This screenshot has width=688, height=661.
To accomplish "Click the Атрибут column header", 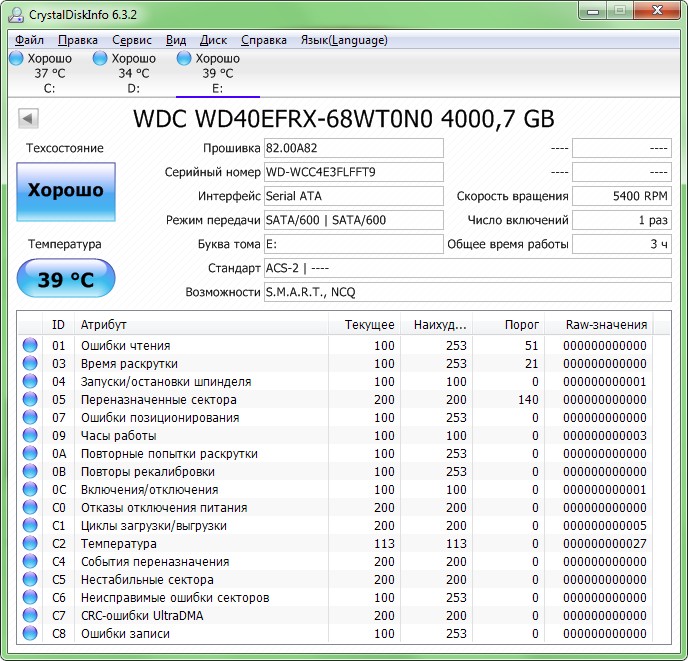I will 201,325.
